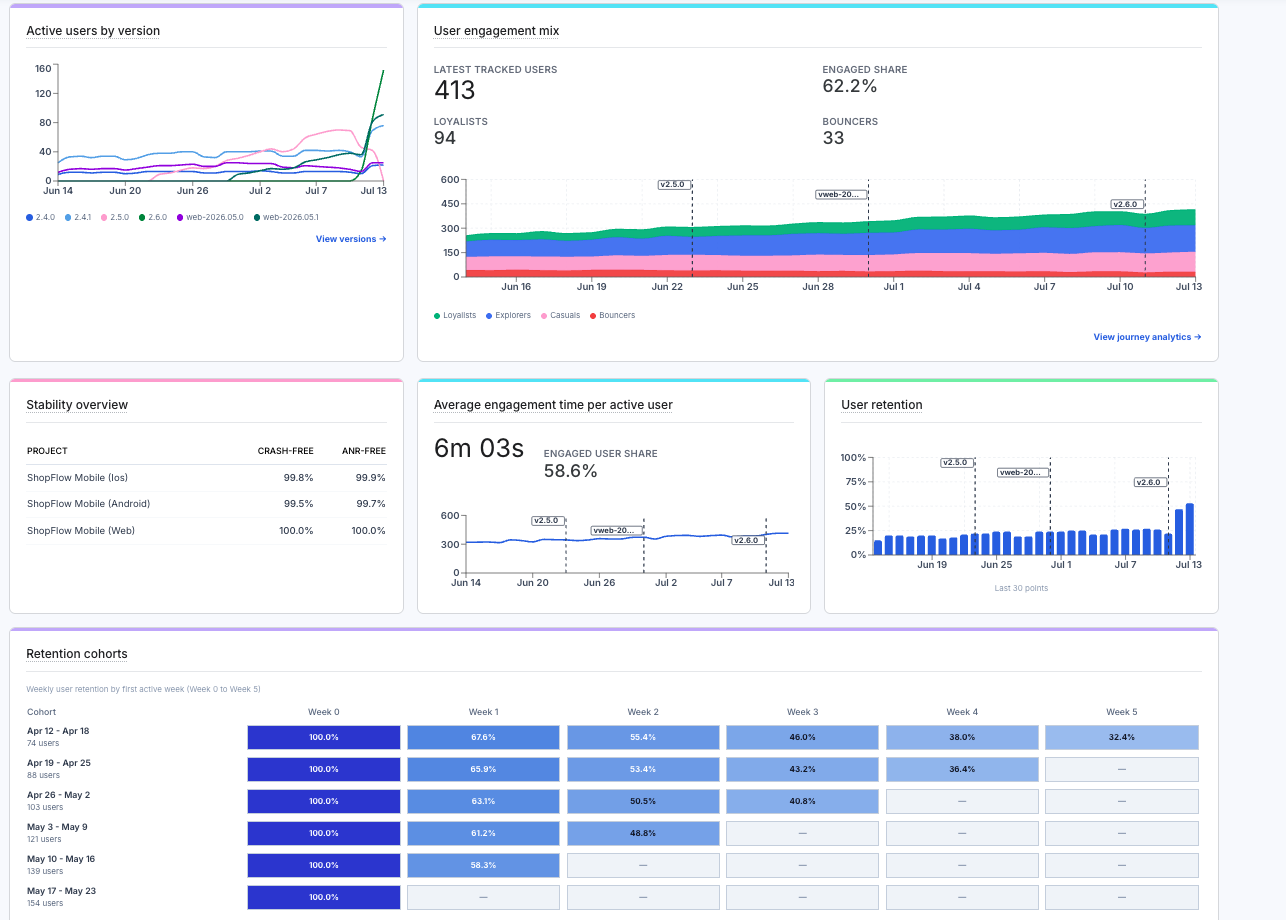The height and width of the screenshot is (920, 1286).
Task: Select the Casuals legend entry
Action: click(x=561, y=316)
